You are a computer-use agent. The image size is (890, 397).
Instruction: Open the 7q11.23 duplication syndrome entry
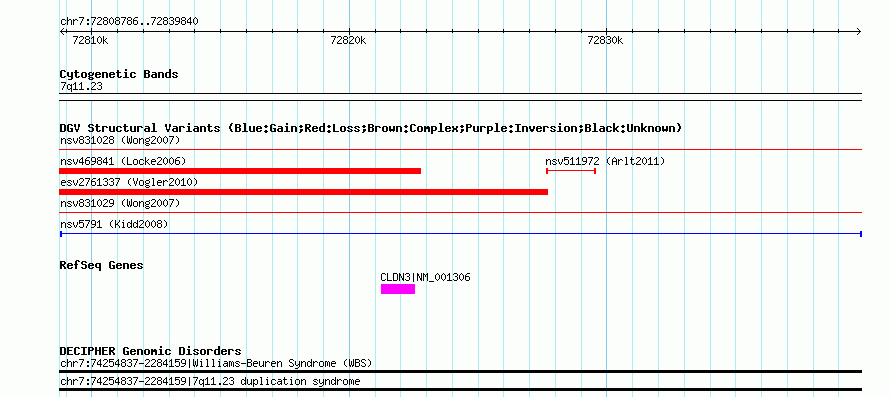pyautogui.click(x=210, y=381)
